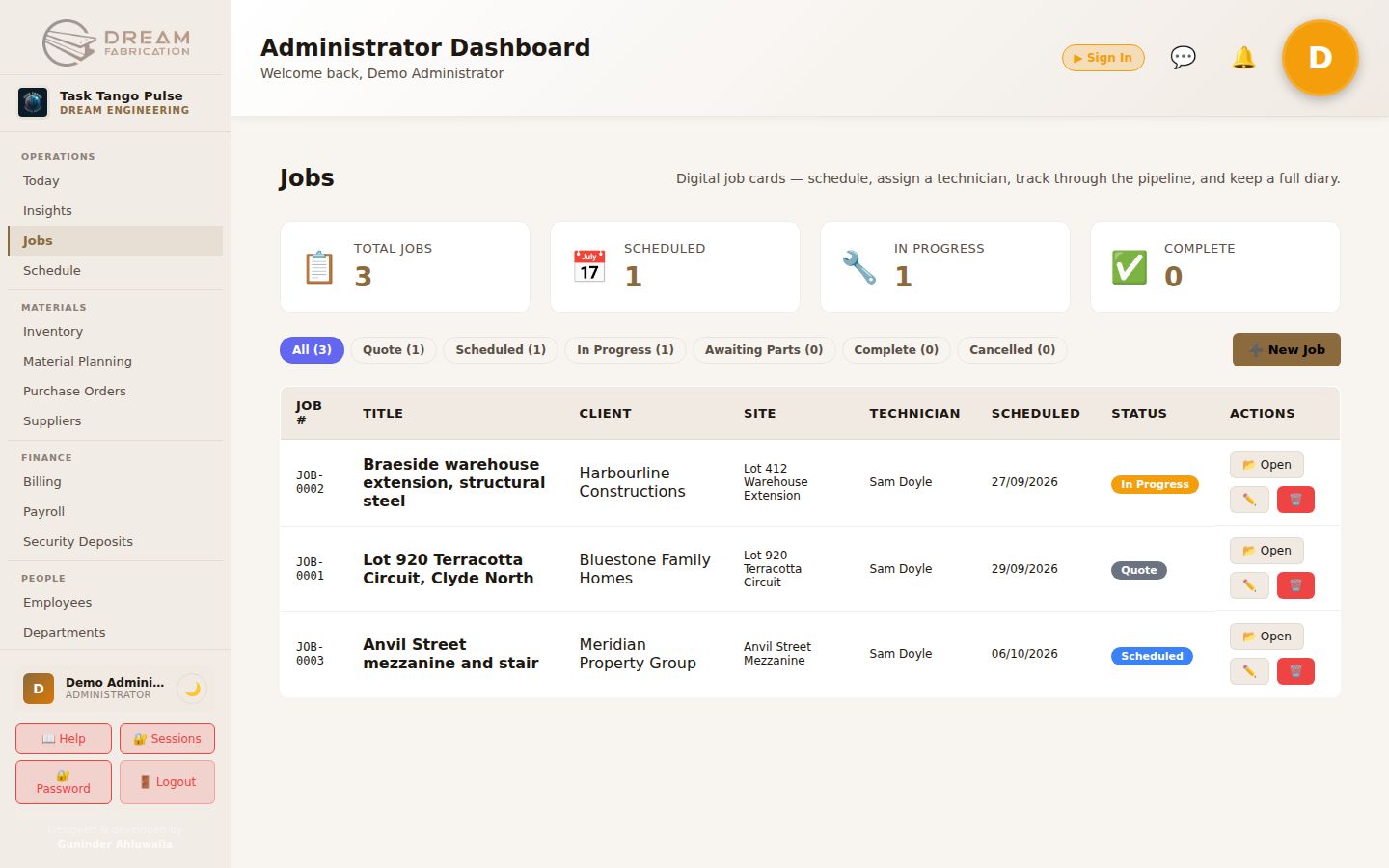Open the Braeside warehouse job

point(1266,465)
